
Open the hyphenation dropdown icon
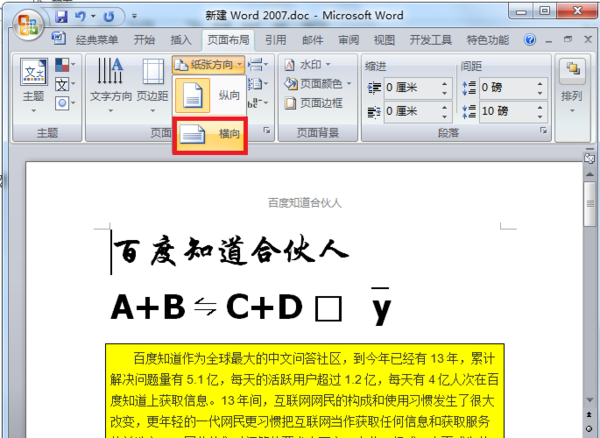(258, 103)
